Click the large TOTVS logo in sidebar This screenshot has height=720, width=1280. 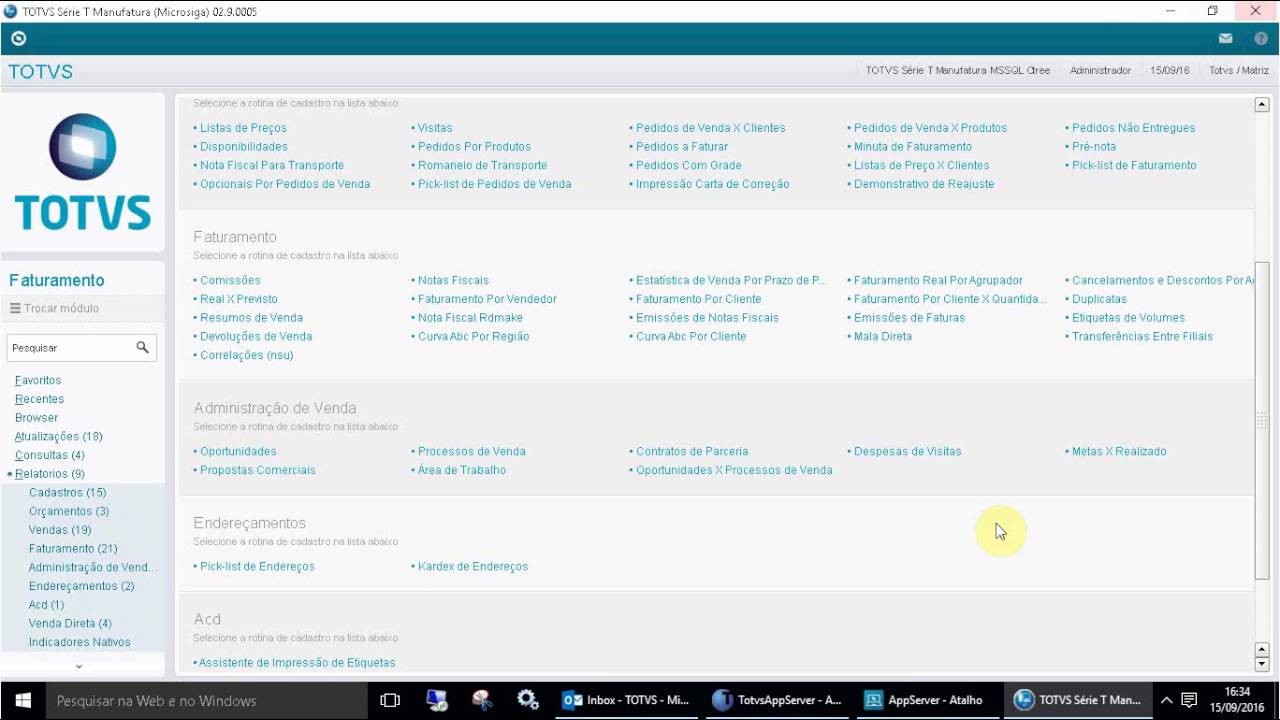pyautogui.click(x=83, y=172)
